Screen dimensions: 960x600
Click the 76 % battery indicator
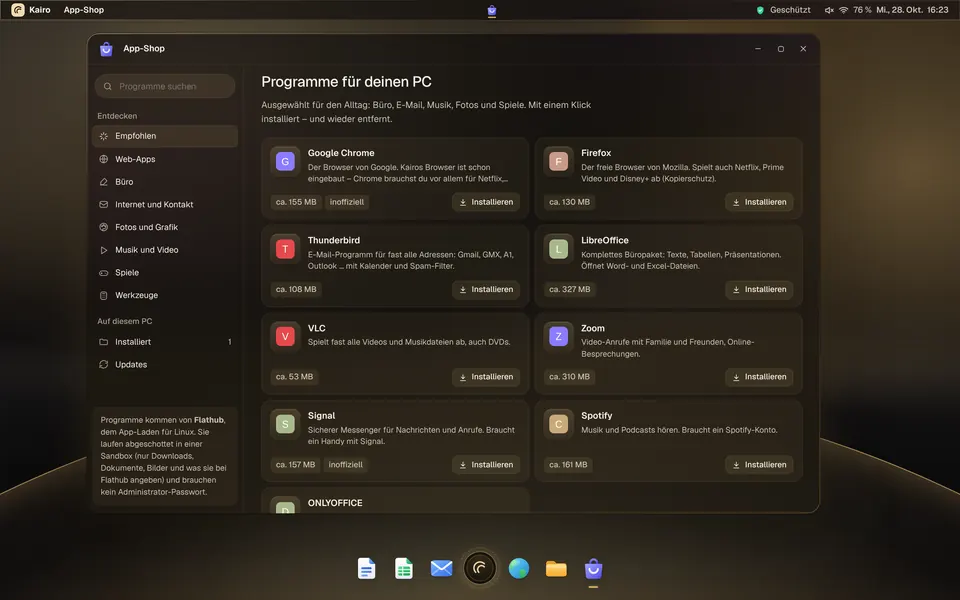[x=863, y=10]
